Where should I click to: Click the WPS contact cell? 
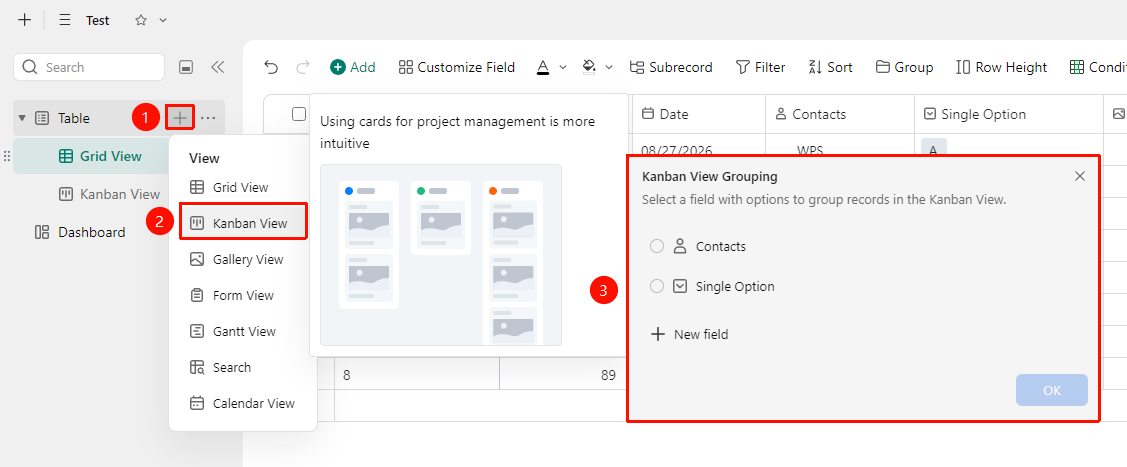pos(810,149)
